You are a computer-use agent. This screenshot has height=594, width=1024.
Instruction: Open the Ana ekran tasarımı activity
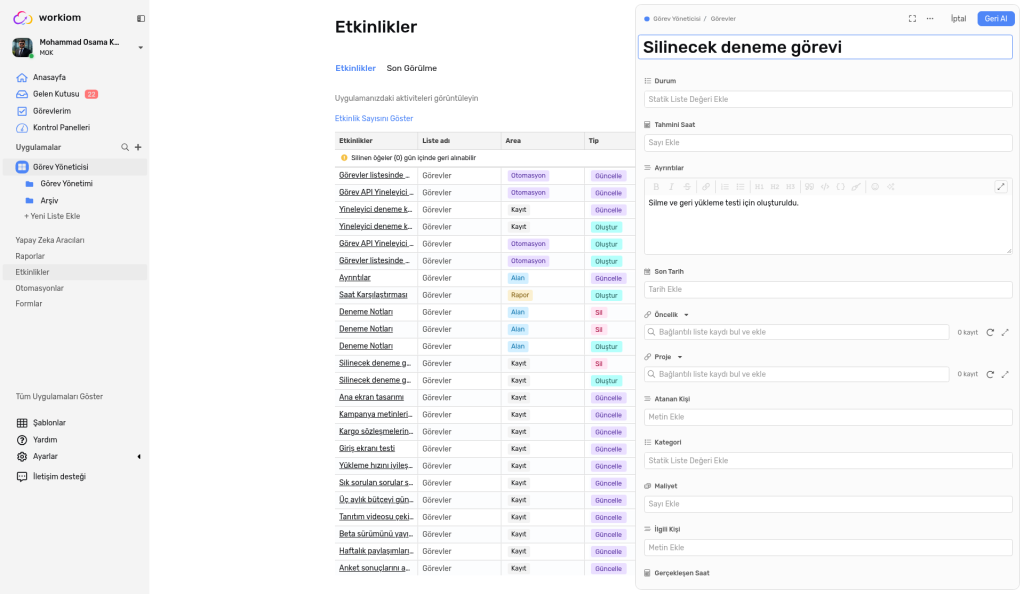[x=371, y=398]
